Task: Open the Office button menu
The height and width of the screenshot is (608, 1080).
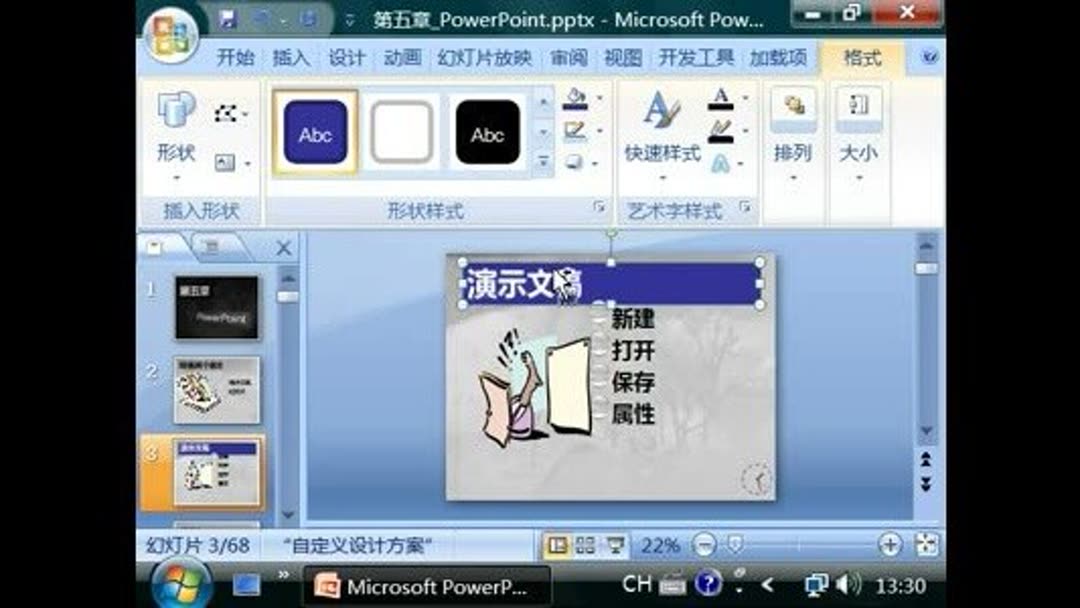Action: (x=168, y=20)
